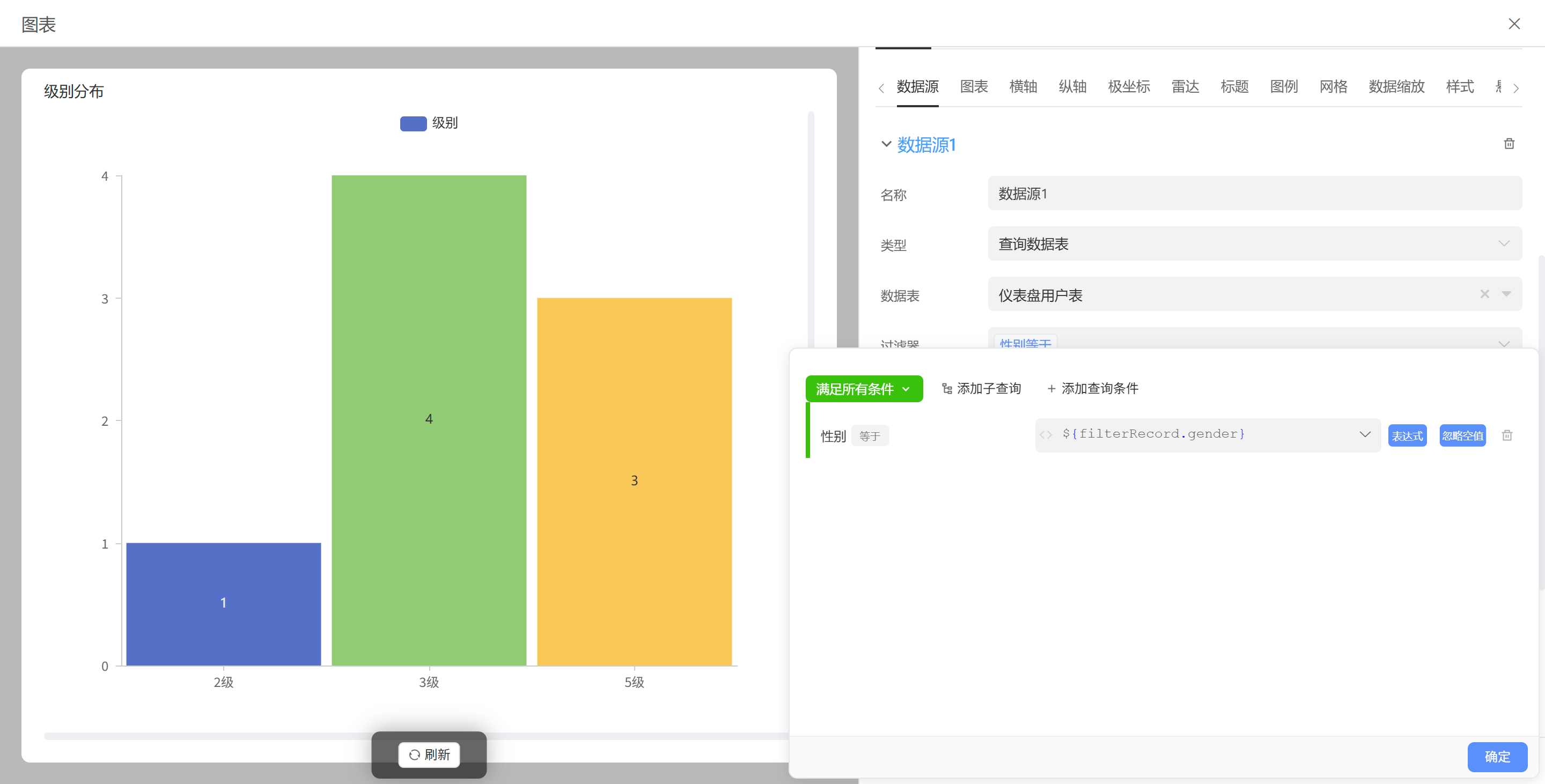Confirm the chart settings with 确定
The height and width of the screenshot is (784, 1545).
pyautogui.click(x=1497, y=757)
